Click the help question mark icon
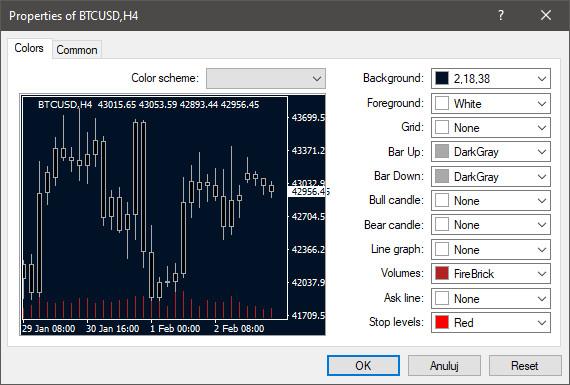 coord(501,15)
